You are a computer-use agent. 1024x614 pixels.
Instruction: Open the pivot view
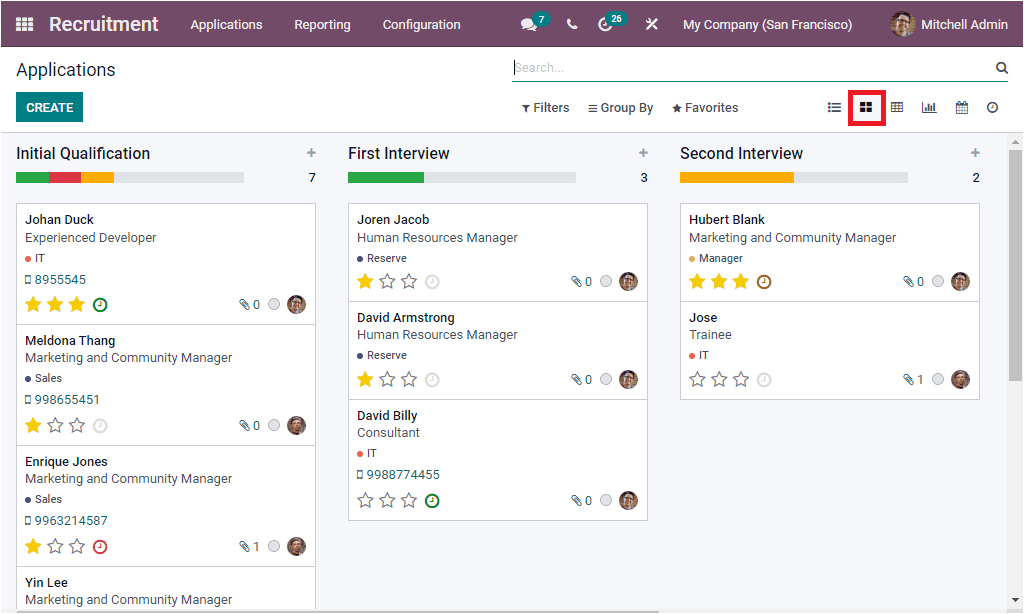point(897,107)
